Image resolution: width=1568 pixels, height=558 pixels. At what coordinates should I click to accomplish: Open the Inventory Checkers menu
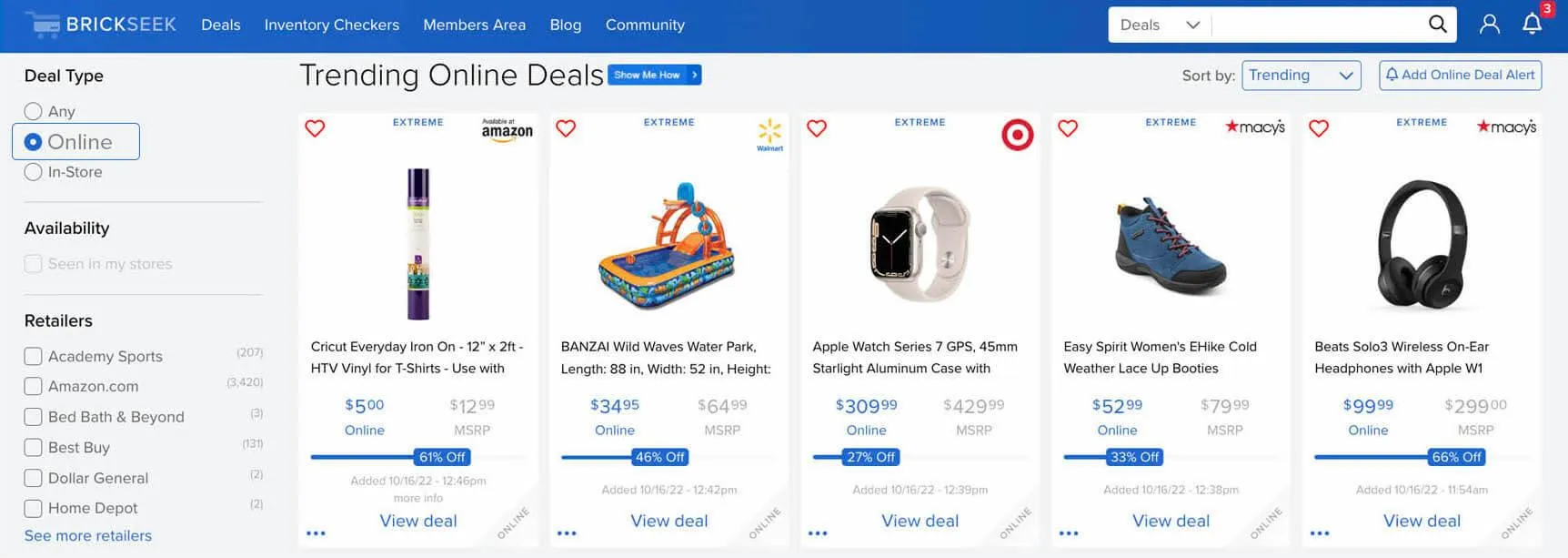[x=331, y=25]
